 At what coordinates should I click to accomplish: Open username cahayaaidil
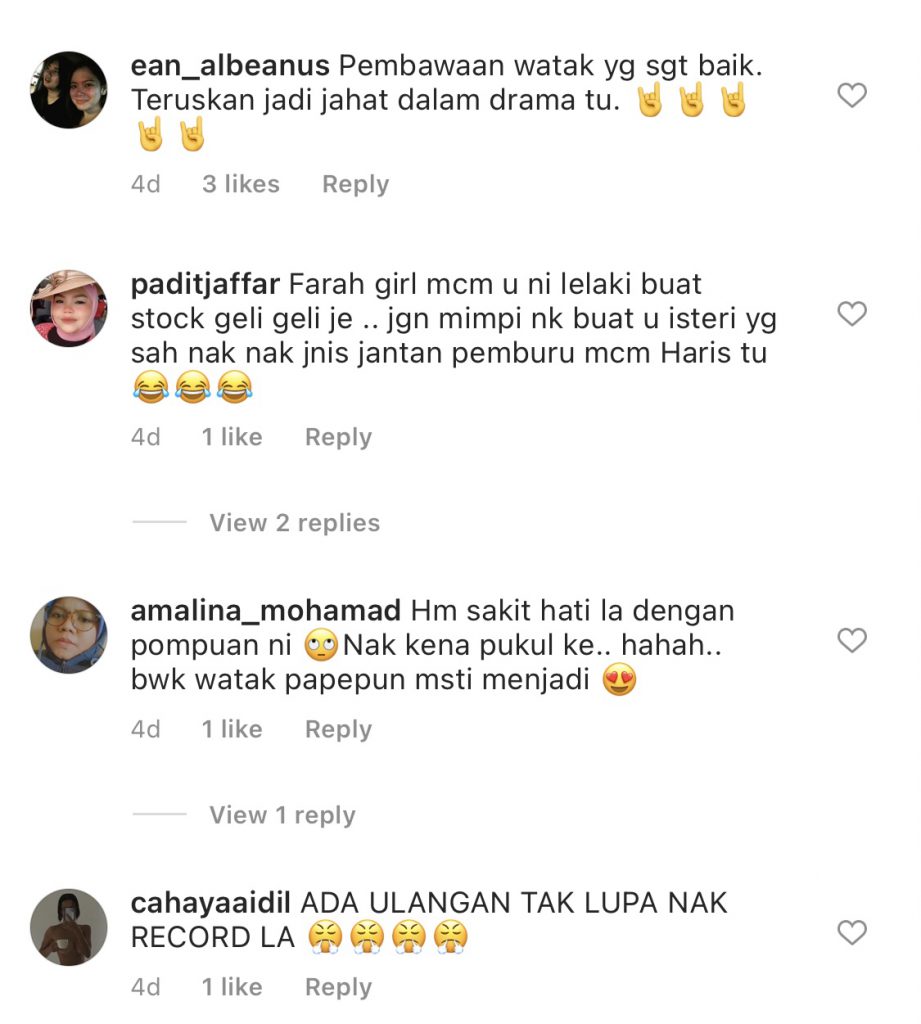coord(210,903)
